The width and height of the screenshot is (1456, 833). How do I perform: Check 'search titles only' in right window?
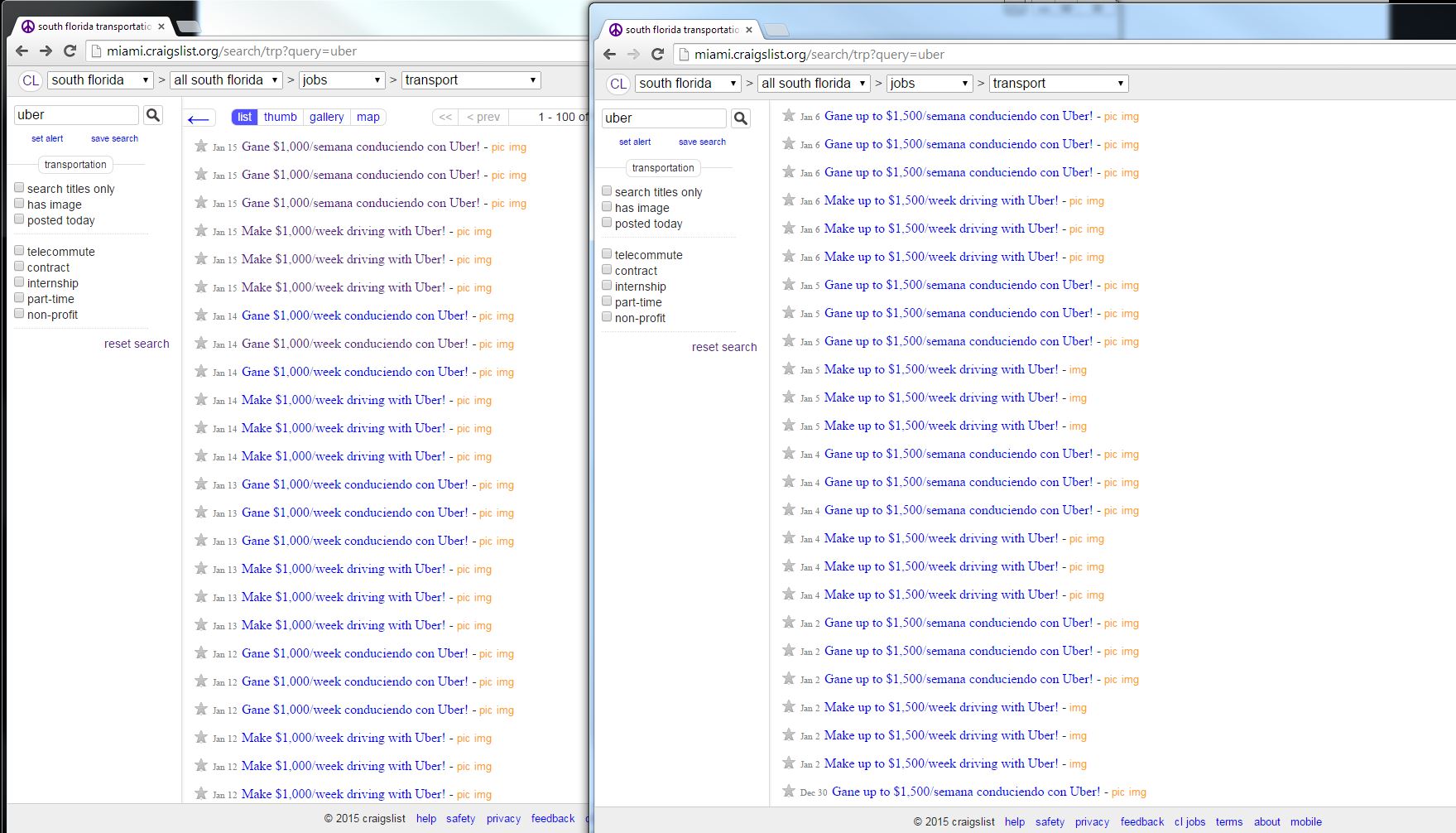point(607,191)
